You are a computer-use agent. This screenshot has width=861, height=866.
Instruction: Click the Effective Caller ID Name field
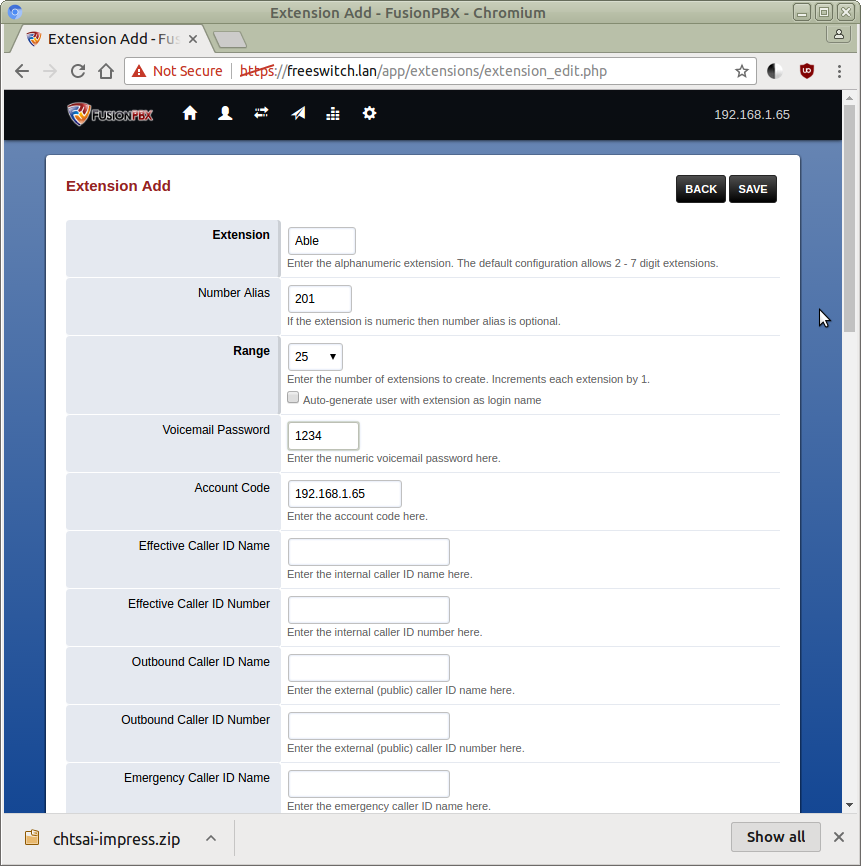pos(368,552)
